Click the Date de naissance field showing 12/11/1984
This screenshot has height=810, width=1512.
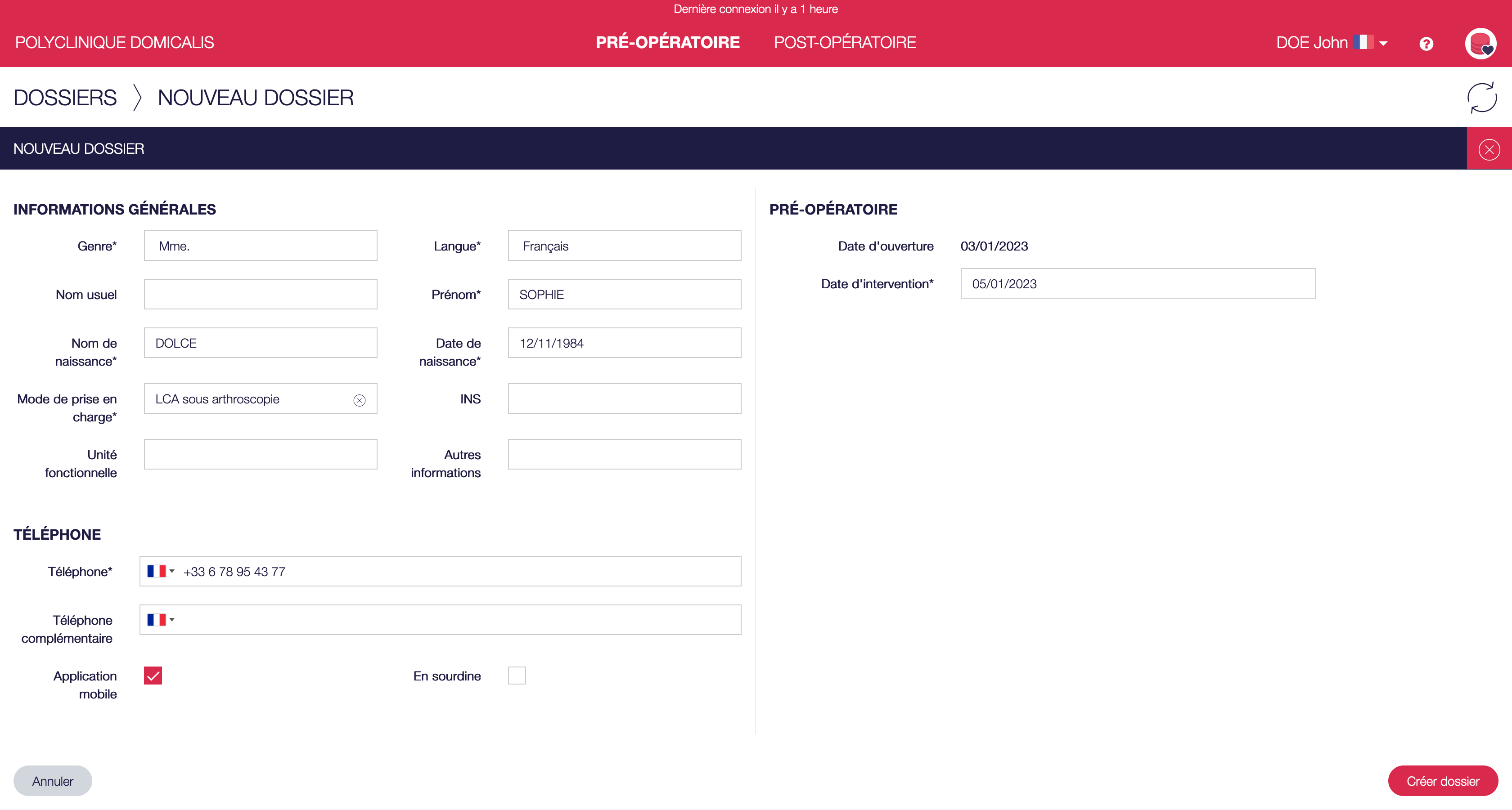pyautogui.click(x=624, y=343)
